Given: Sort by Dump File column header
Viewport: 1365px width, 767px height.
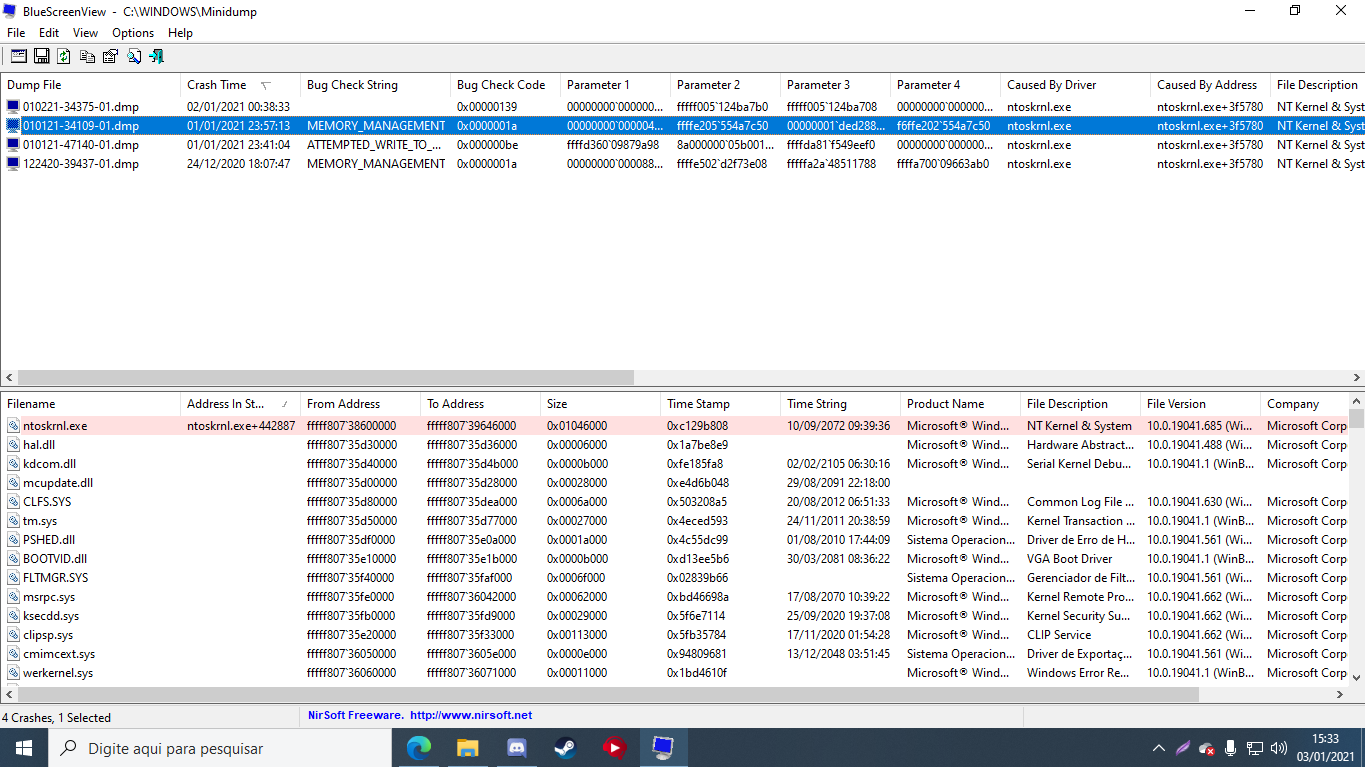Looking at the screenshot, I should click(x=90, y=85).
